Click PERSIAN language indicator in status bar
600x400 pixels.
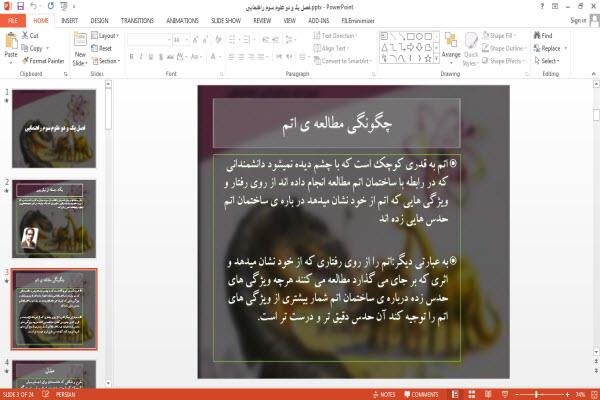[x=65, y=395]
